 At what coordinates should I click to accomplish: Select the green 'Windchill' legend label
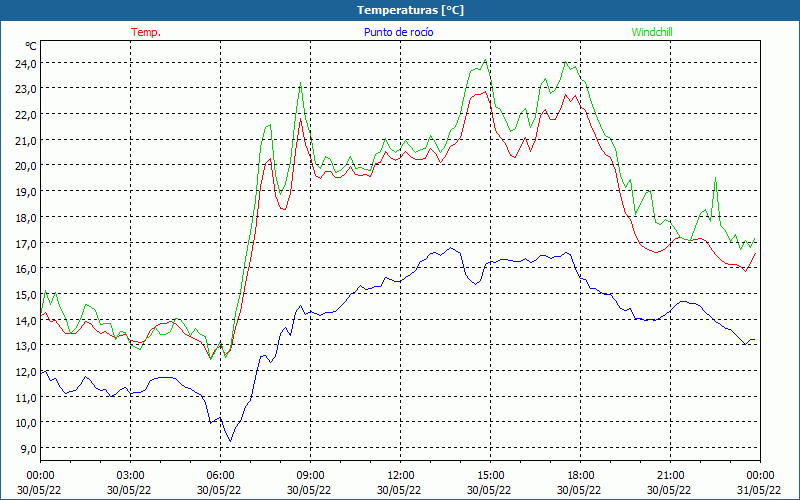[x=652, y=32]
